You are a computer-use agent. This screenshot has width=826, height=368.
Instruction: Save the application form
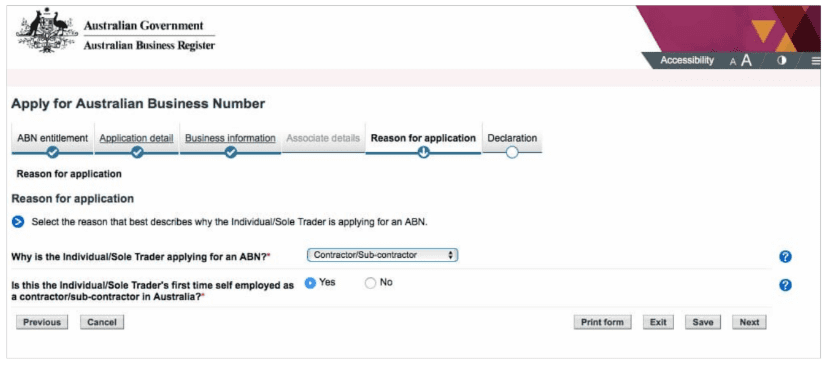tap(703, 322)
